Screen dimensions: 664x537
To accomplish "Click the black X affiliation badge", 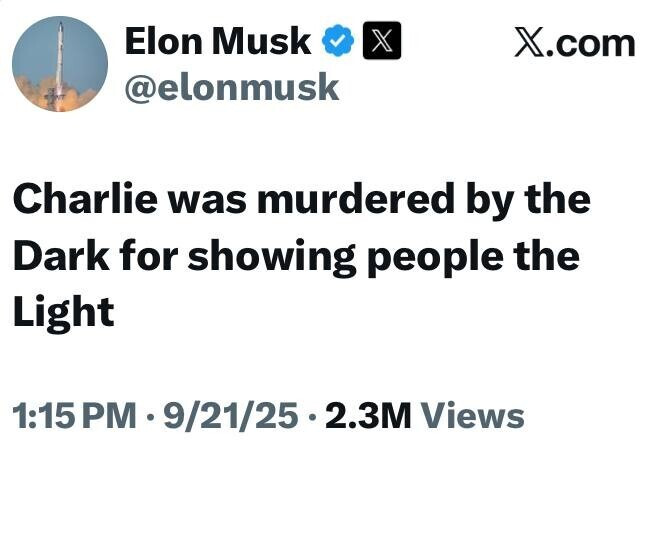I will 381,42.
